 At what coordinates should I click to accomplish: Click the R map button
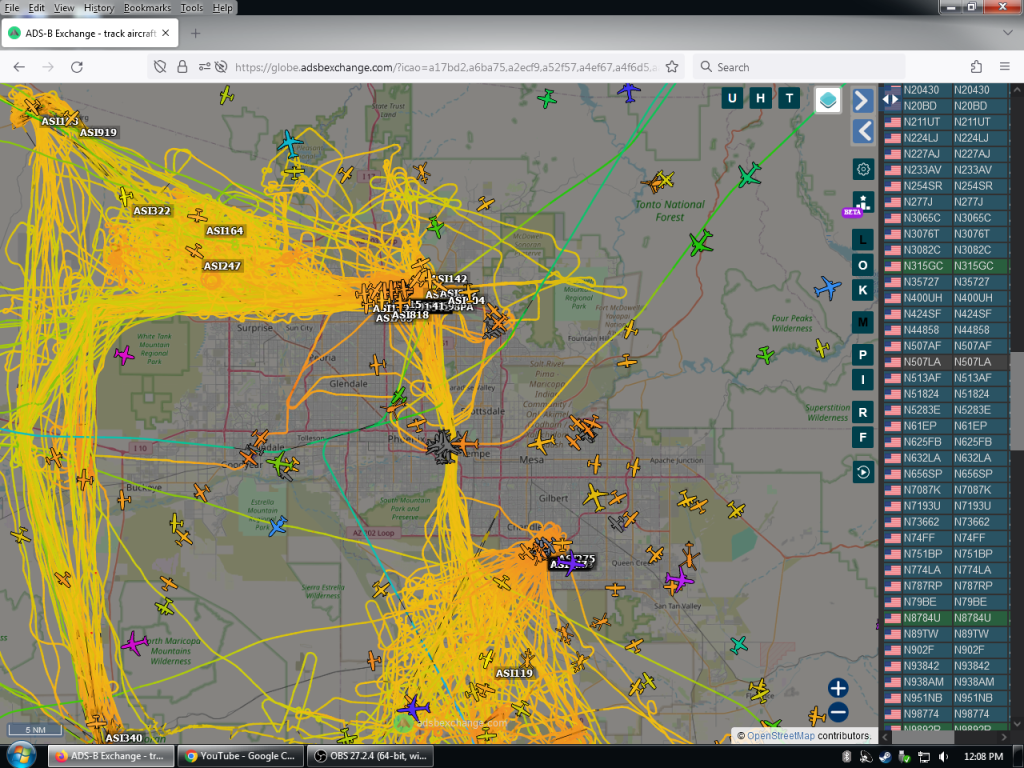click(863, 413)
